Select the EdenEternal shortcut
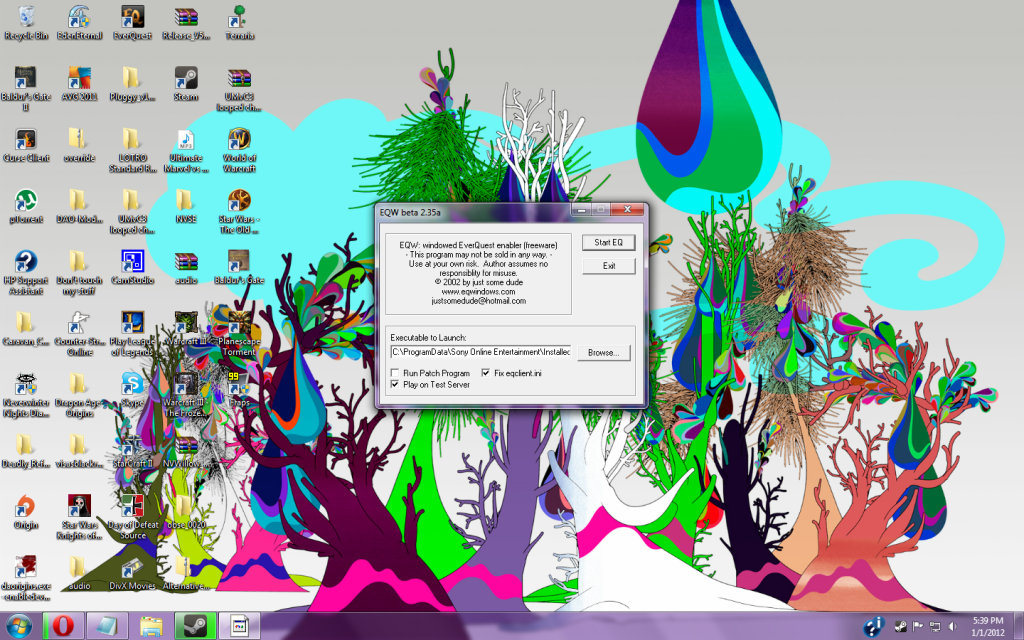The height and width of the screenshot is (640, 1024). [x=79, y=24]
